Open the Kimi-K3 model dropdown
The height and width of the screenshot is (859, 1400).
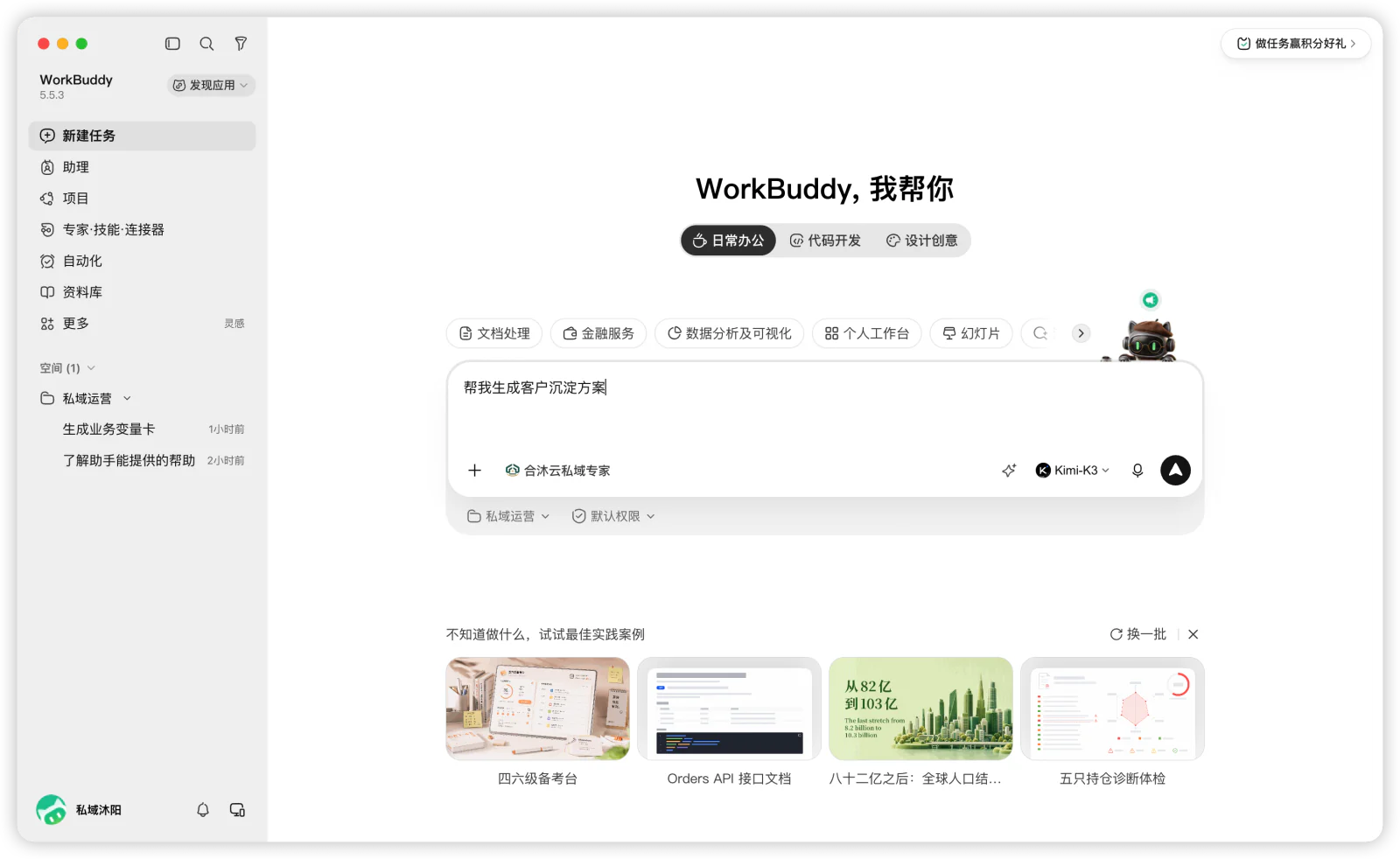[1073, 471]
